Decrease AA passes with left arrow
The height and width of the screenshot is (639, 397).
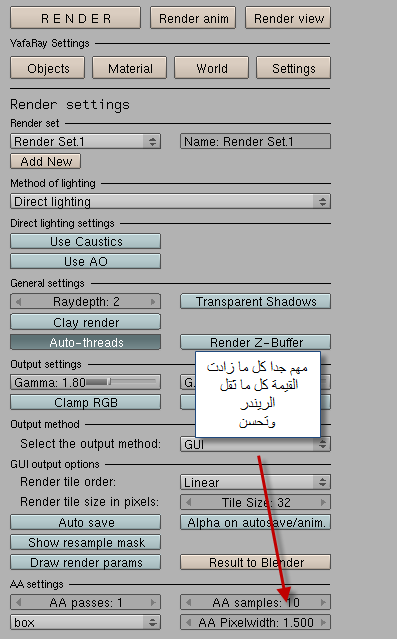click(18, 602)
